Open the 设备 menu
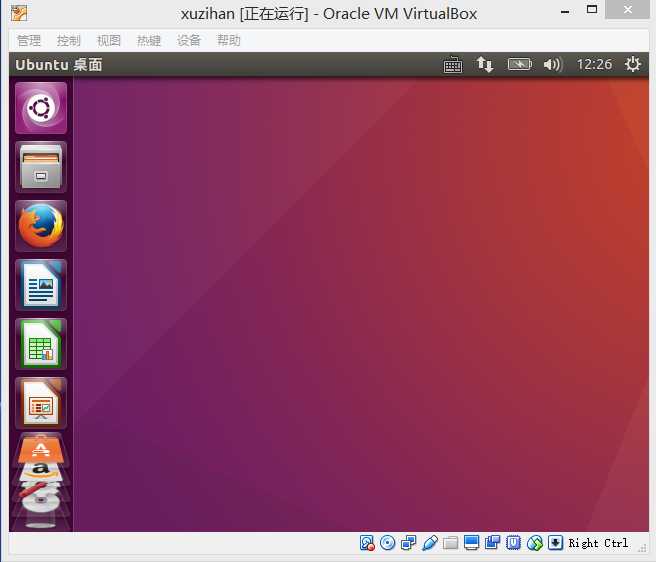The height and width of the screenshot is (562, 656). click(x=189, y=41)
